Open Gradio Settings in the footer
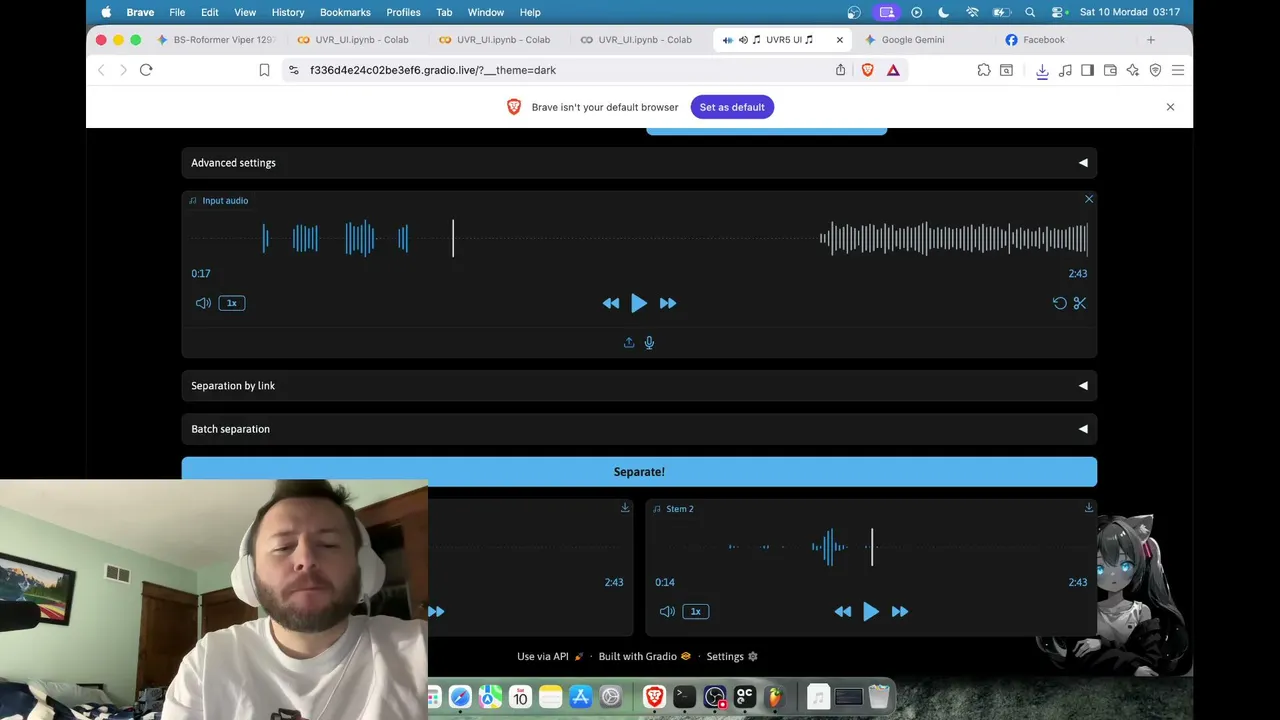The width and height of the screenshot is (1280, 720). pyautogui.click(x=732, y=657)
